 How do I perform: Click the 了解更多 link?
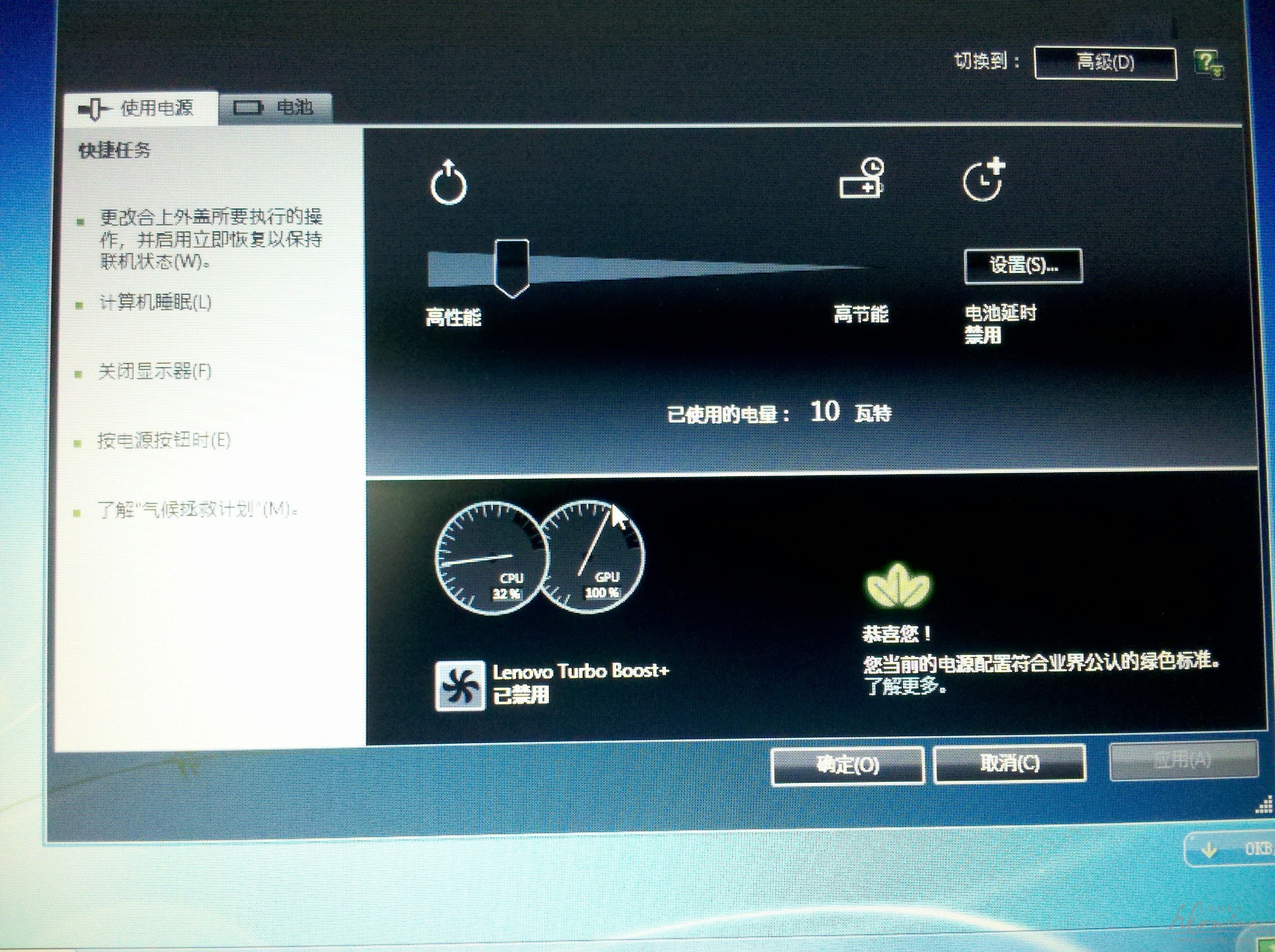click(x=903, y=687)
